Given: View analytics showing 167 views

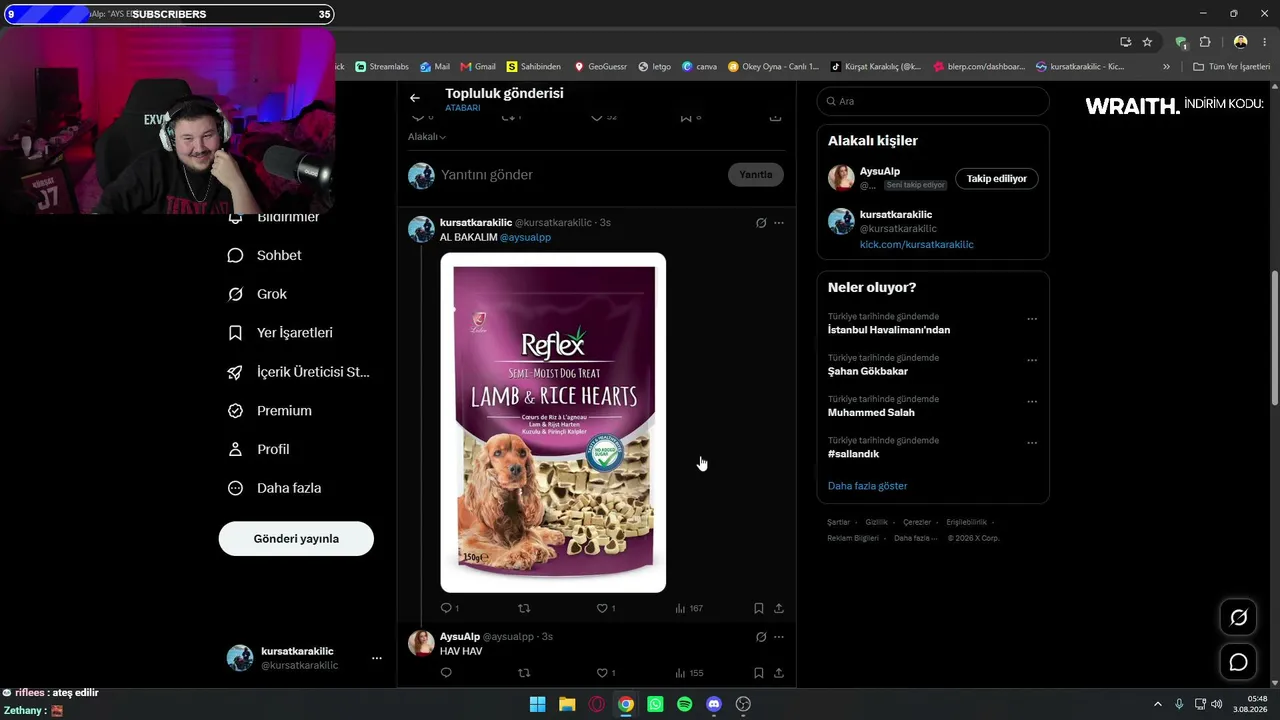Looking at the screenshot, I should pyautogui.click(x=689, y=608).
